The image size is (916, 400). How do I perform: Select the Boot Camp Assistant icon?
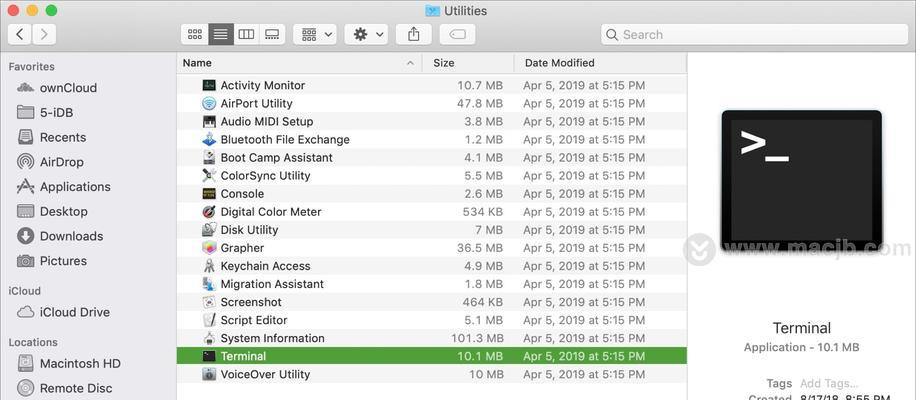(x=209, y=158)
